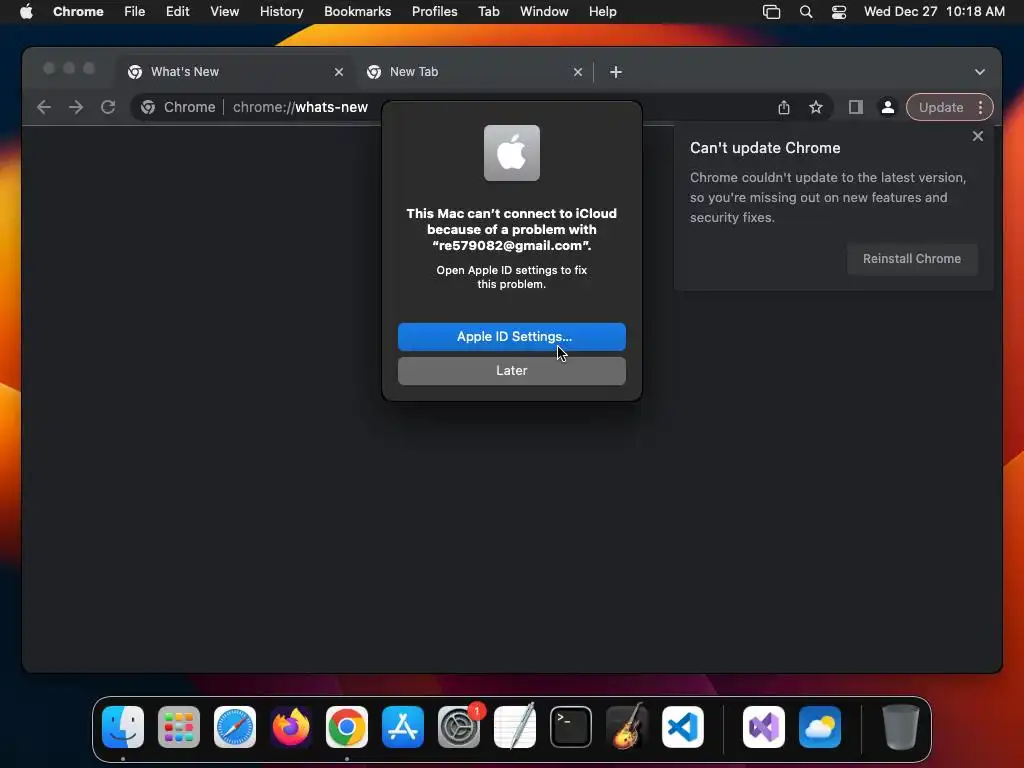The image size is (1024, 768).
Task: Open Finder from the Dock
Action: (x=123, y=727)
